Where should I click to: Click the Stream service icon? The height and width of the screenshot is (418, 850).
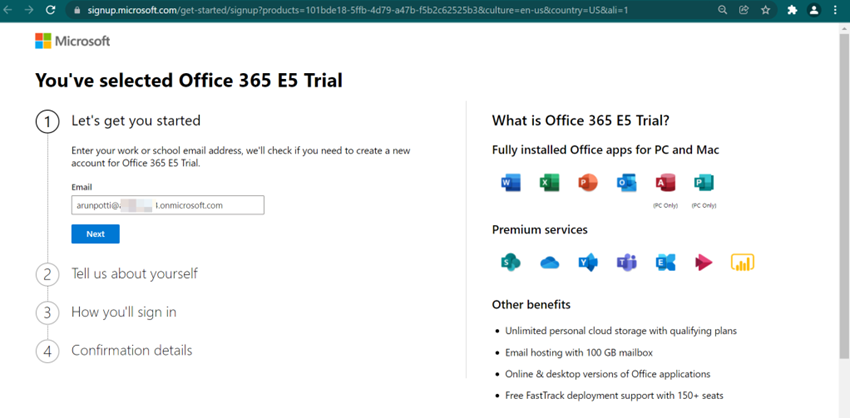pos(704,263)
